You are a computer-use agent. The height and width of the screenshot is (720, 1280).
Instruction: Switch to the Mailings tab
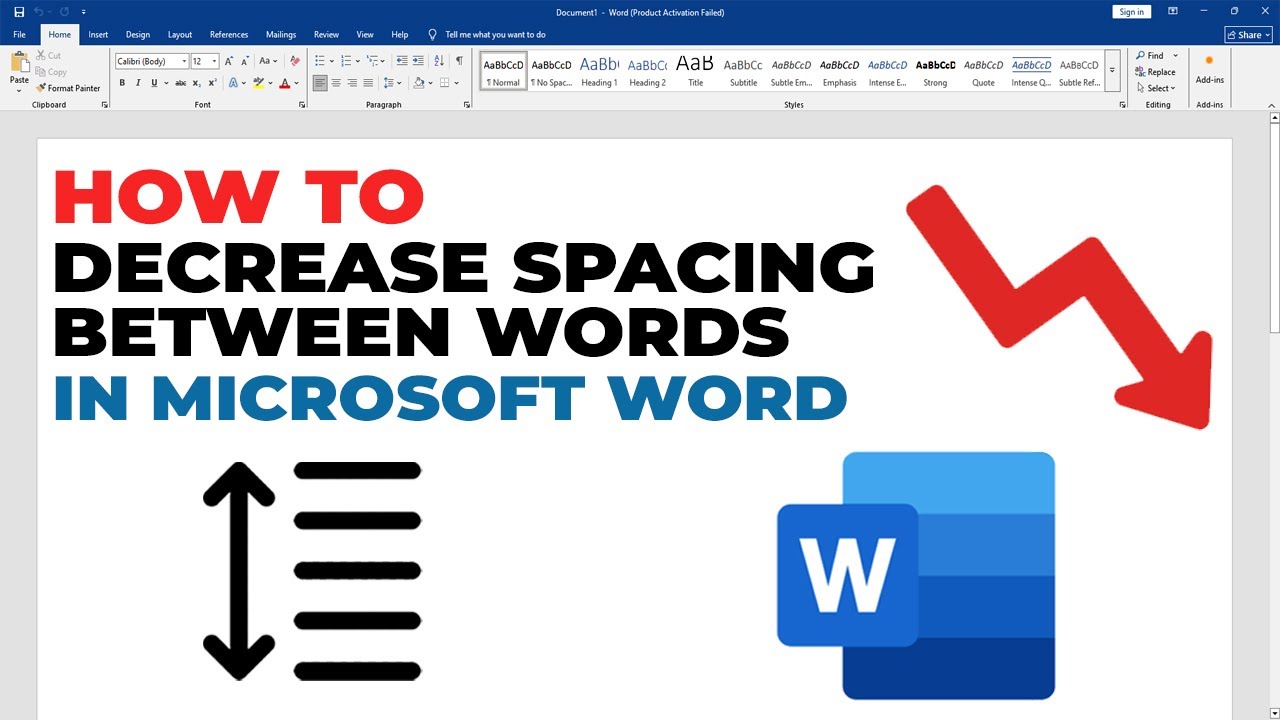[281, 34]
